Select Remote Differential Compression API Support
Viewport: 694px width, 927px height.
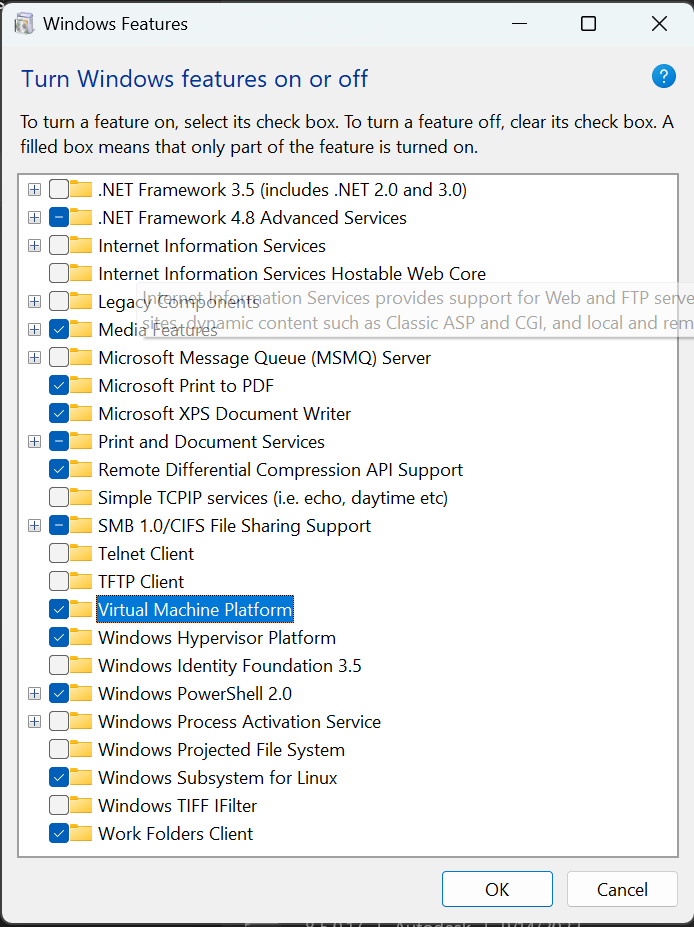click(x=280, y=470)
